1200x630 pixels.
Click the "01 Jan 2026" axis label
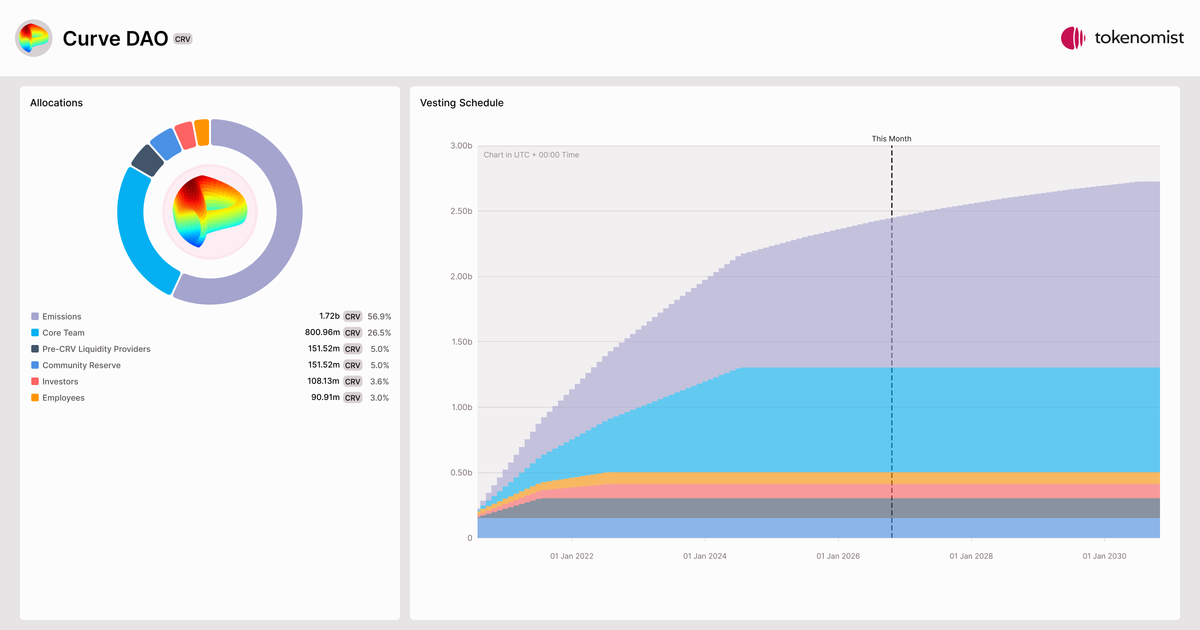(838, 556)
